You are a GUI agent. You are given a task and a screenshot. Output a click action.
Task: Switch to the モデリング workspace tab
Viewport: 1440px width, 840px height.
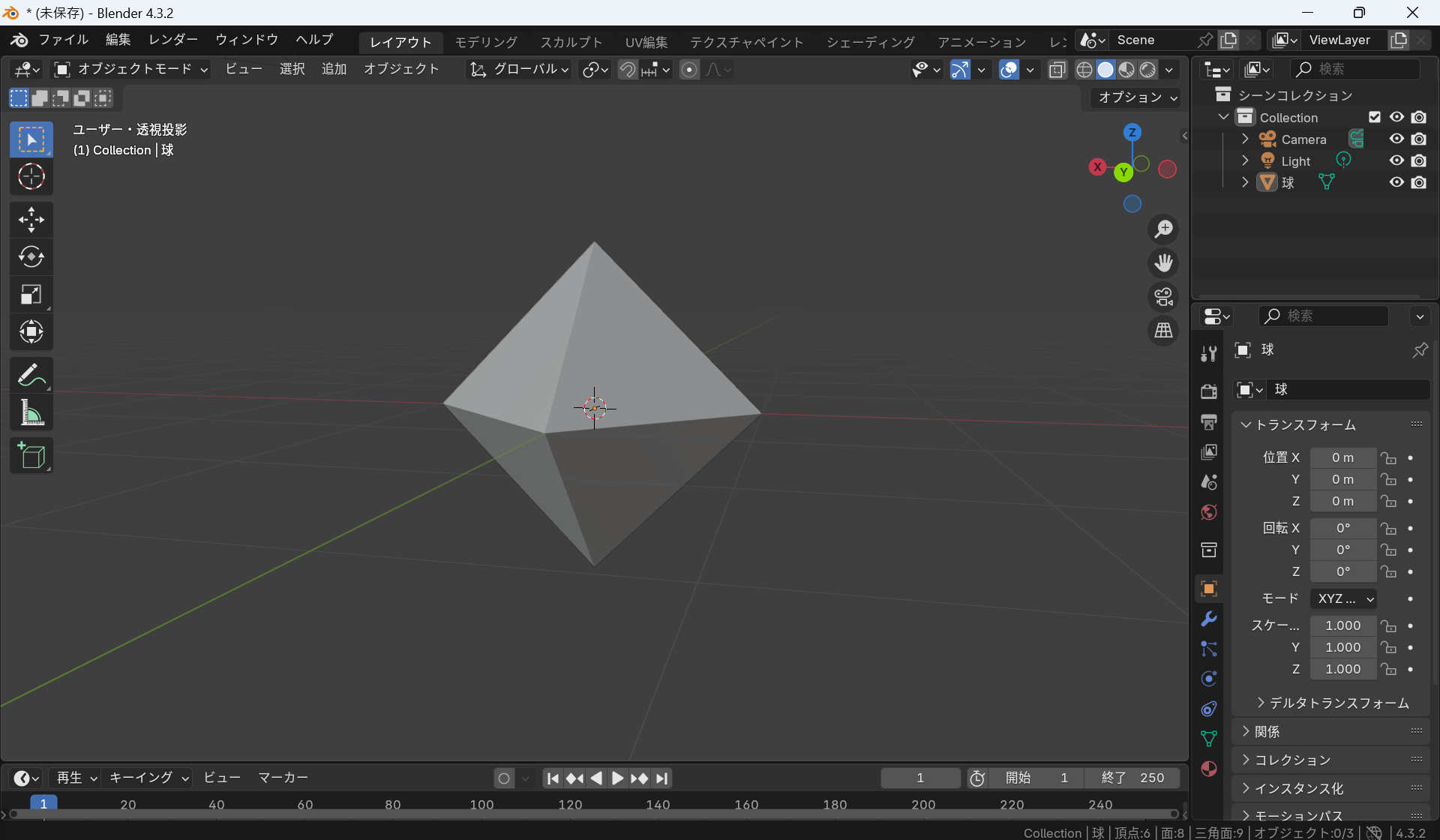[x=486, y=42]
